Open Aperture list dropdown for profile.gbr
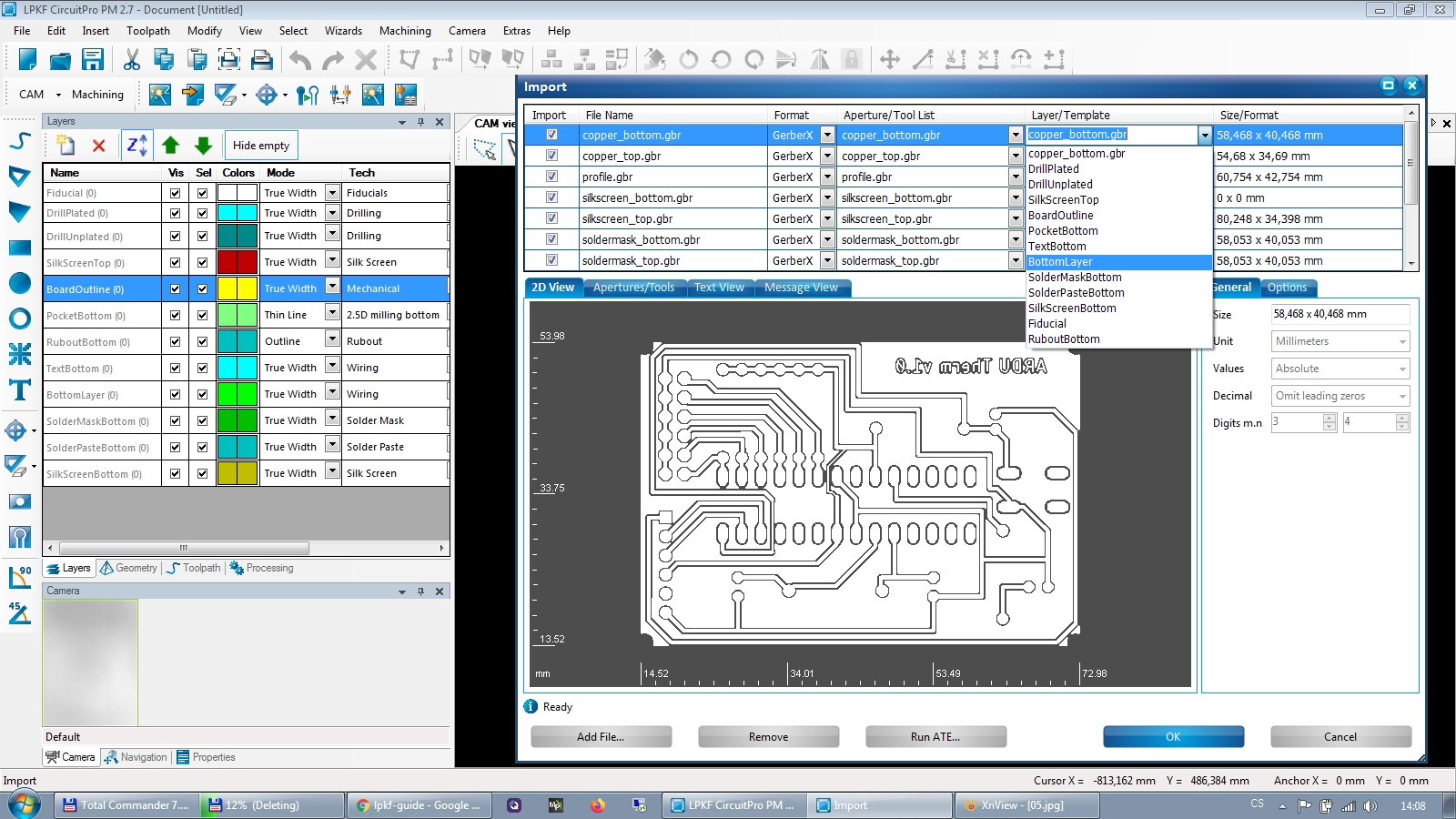 [1016, 177]
